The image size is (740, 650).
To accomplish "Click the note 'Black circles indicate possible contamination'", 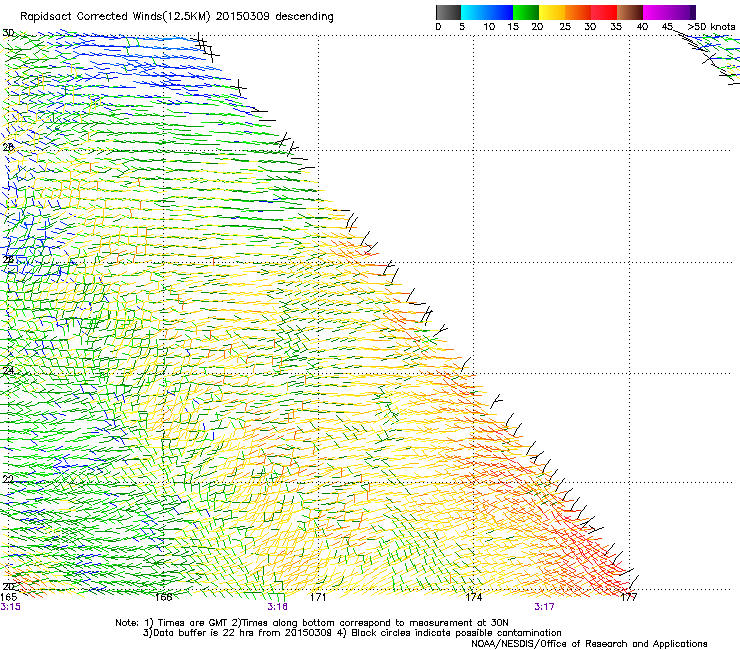I will coord(456,633).
